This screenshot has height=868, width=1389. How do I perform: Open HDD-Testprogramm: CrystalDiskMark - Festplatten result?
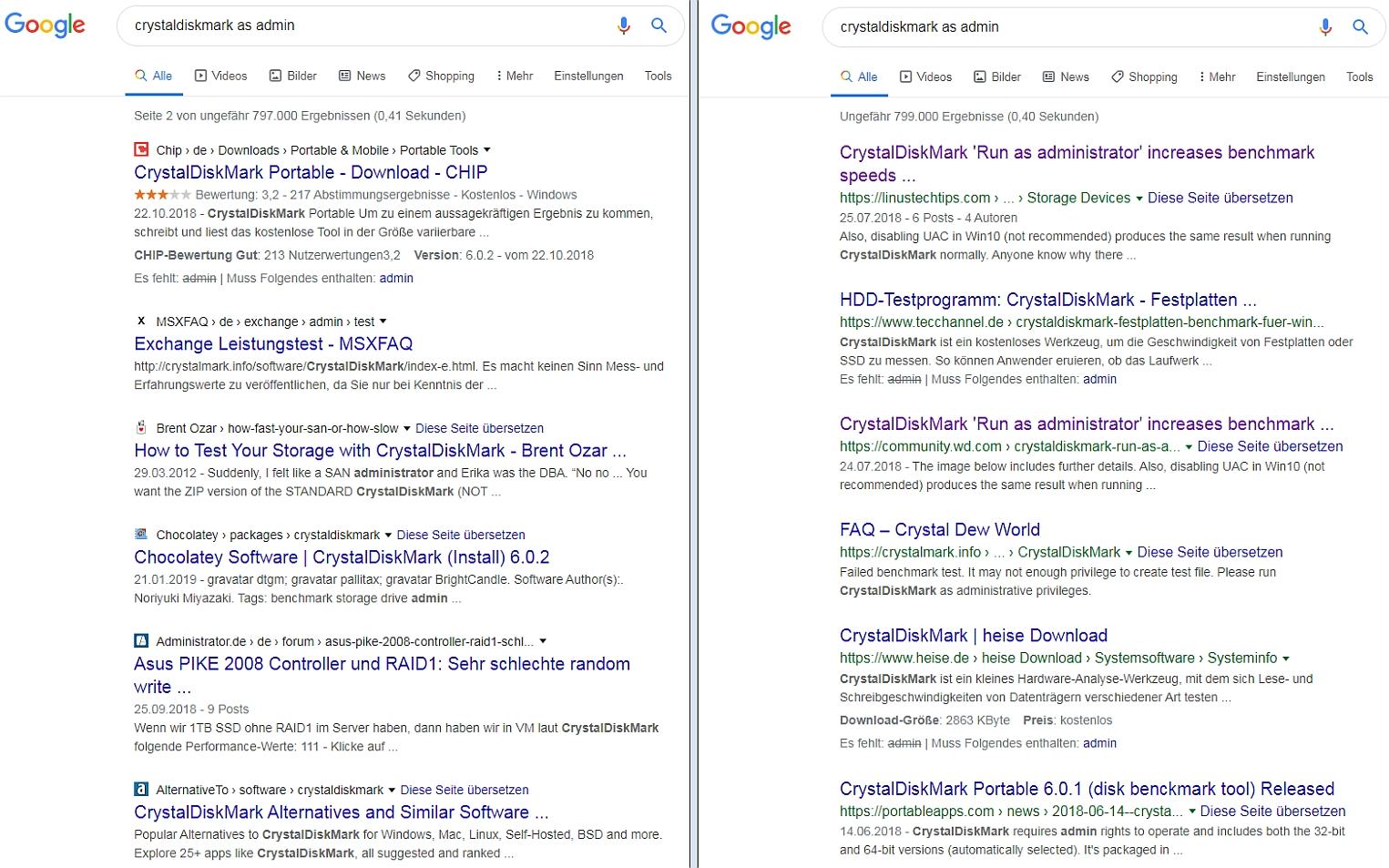point(1047,300)
